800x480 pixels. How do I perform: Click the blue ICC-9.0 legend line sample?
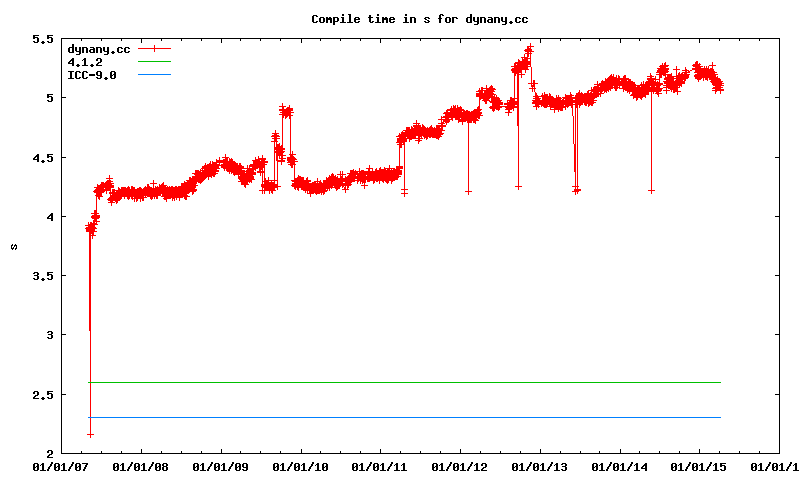point(155,75)
